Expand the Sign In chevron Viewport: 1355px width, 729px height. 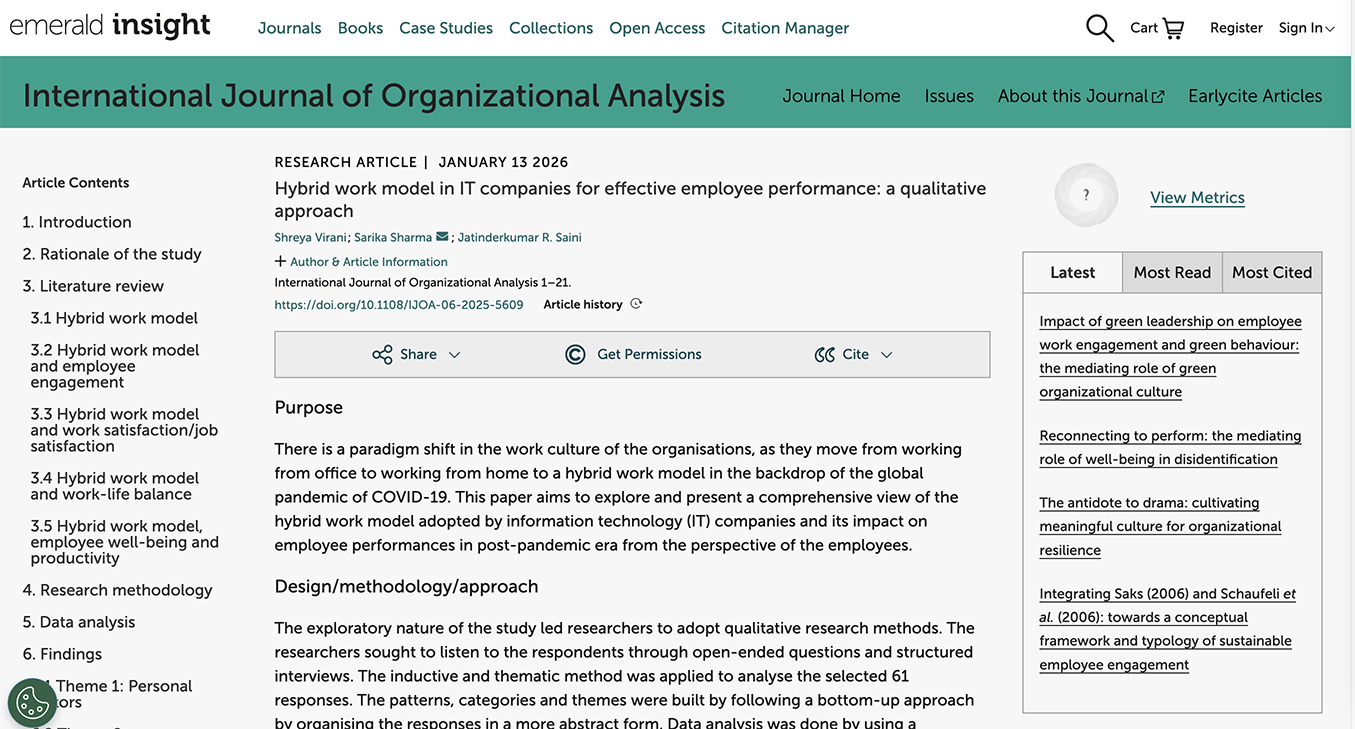1330,28
